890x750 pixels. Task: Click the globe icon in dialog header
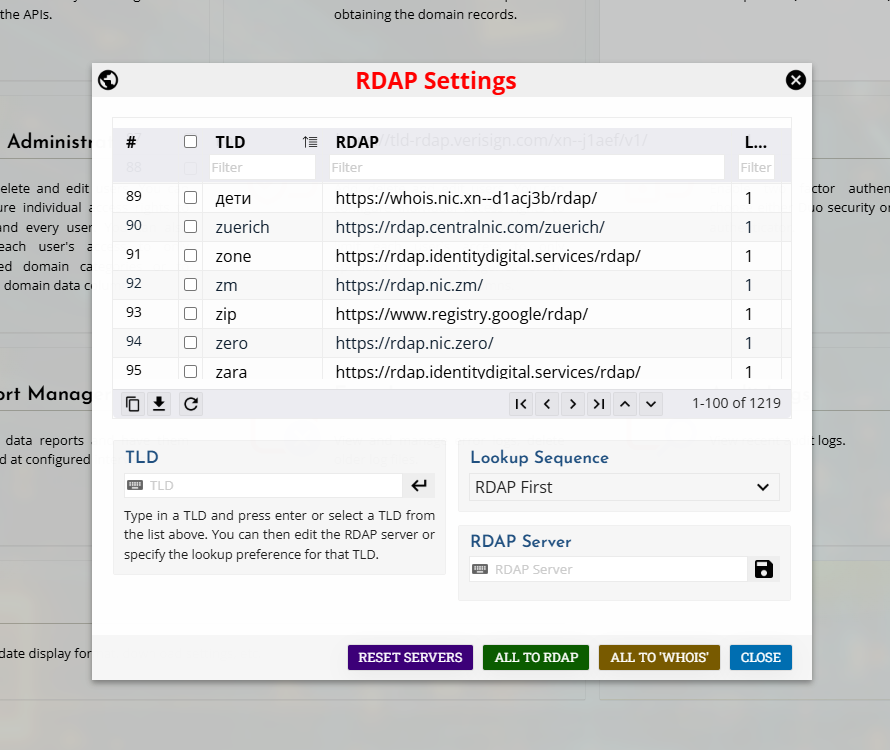108,80
